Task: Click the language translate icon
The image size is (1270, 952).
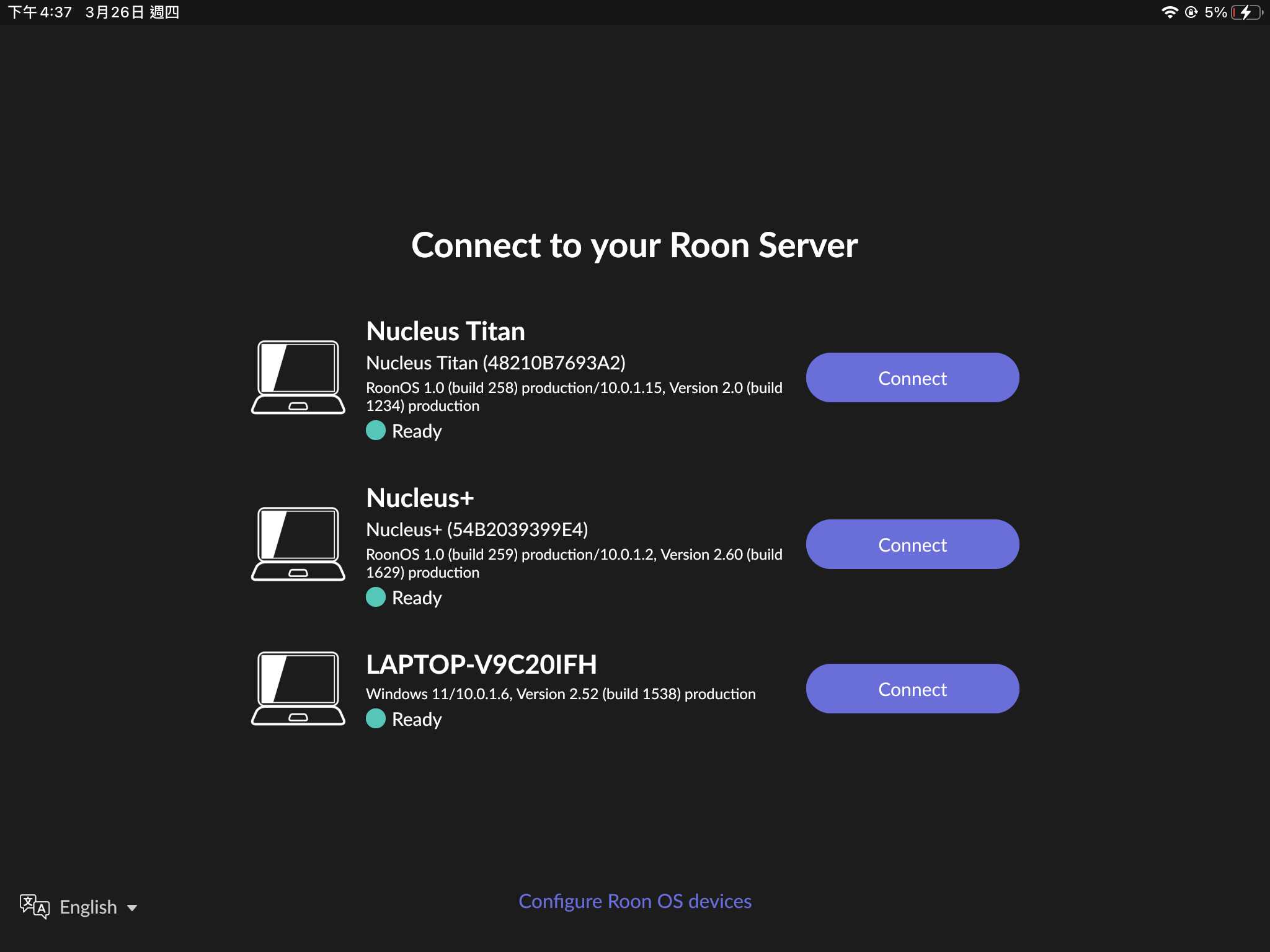Action: [x=34, y=907]
